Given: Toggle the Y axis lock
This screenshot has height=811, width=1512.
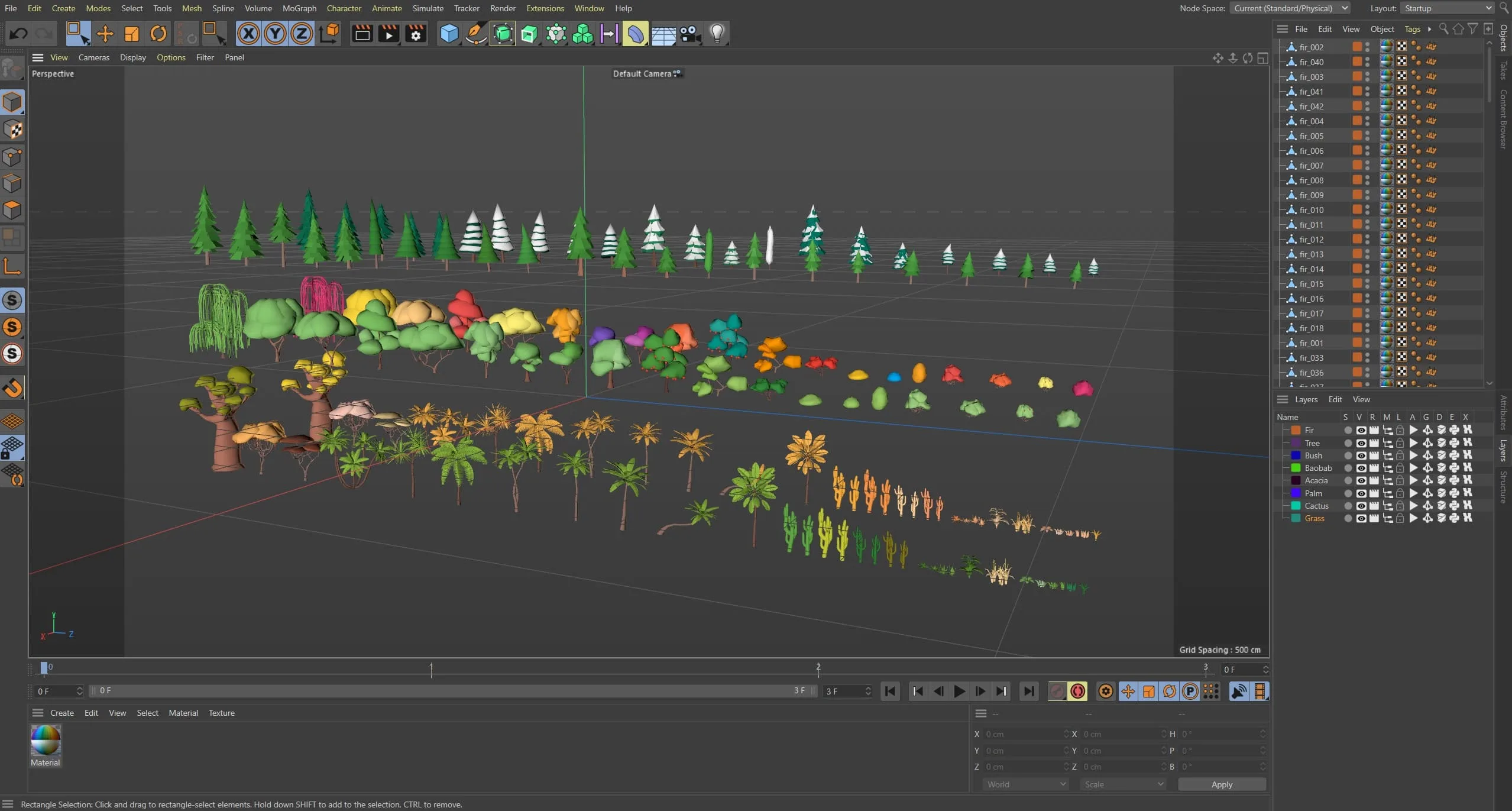Looking at the screenshot, I should coord(275,33).
